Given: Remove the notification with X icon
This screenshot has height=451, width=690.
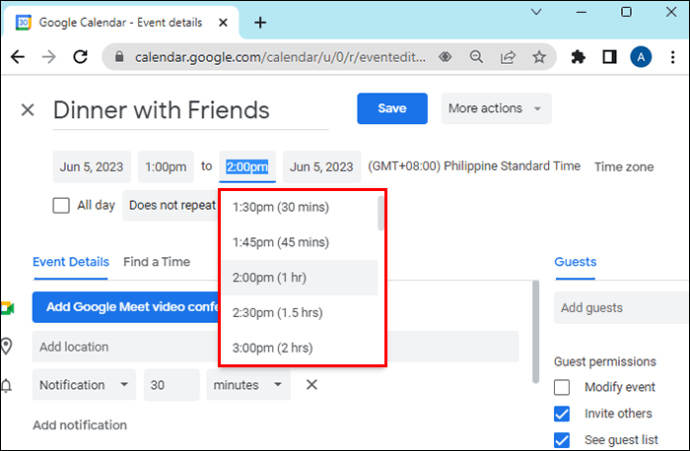Looking at the screenshot, I should coord(311,384).
